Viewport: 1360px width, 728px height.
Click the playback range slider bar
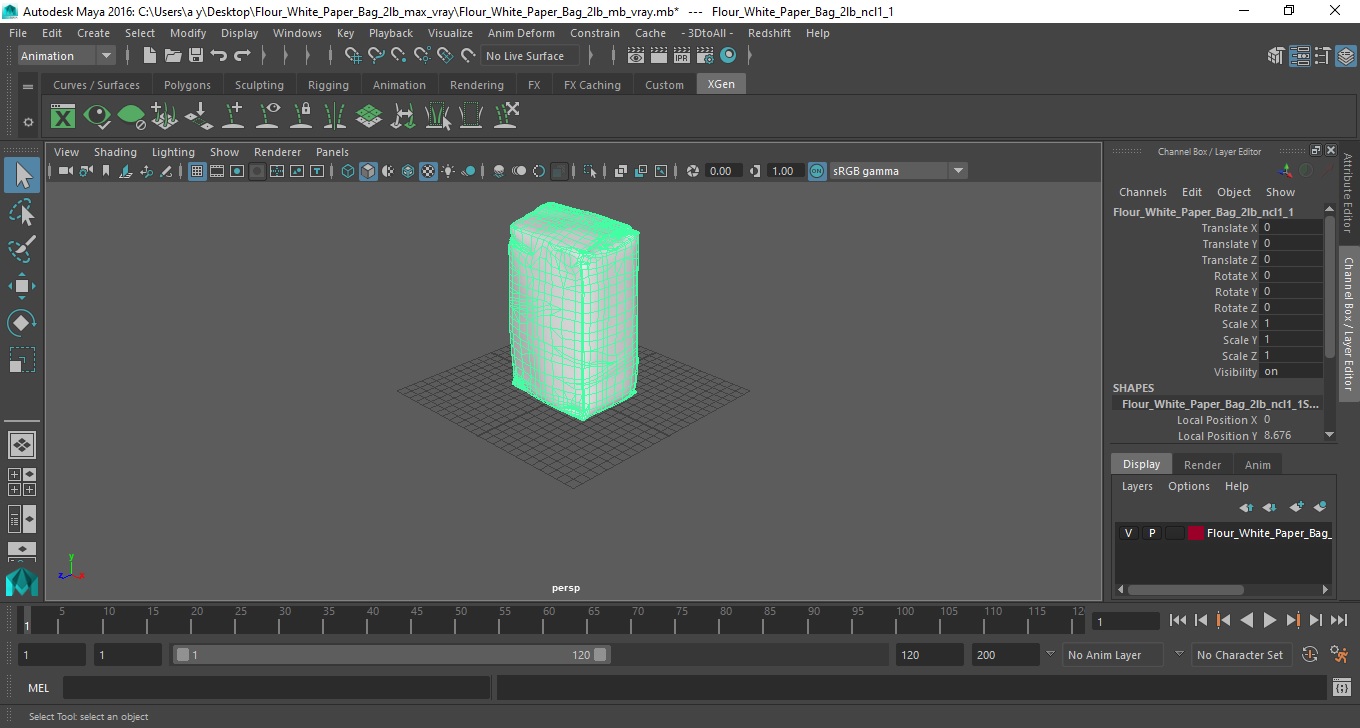pos(391,655)
